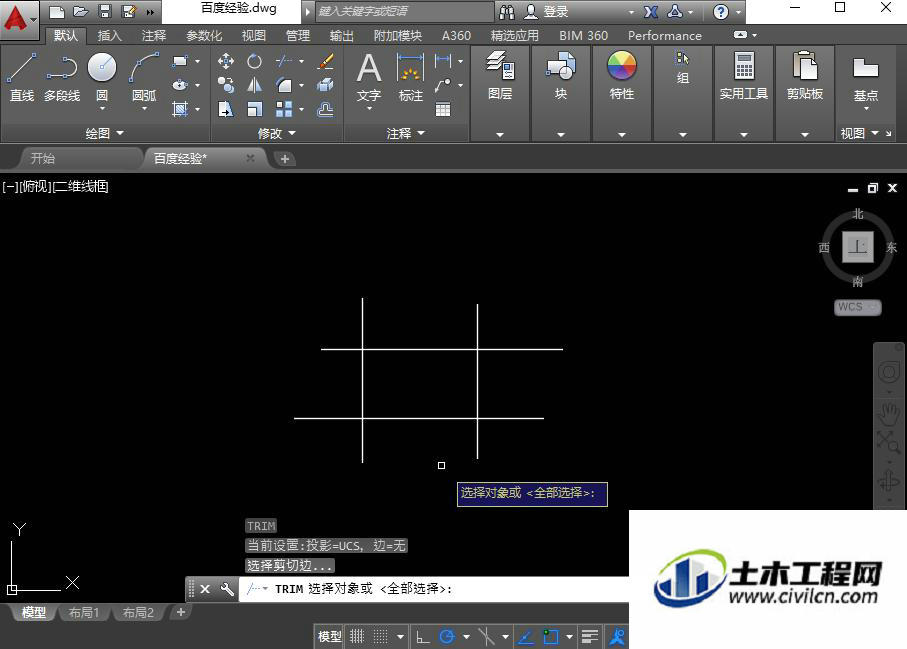
Task: Click the Rectangle tool icon
Action: coord(180,61)
